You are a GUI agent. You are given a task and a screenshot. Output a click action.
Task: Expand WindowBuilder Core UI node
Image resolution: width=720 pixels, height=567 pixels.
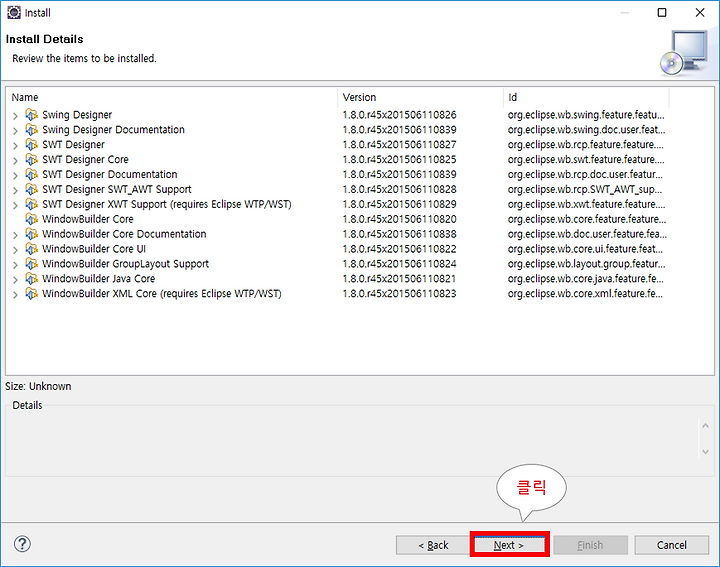15,250
